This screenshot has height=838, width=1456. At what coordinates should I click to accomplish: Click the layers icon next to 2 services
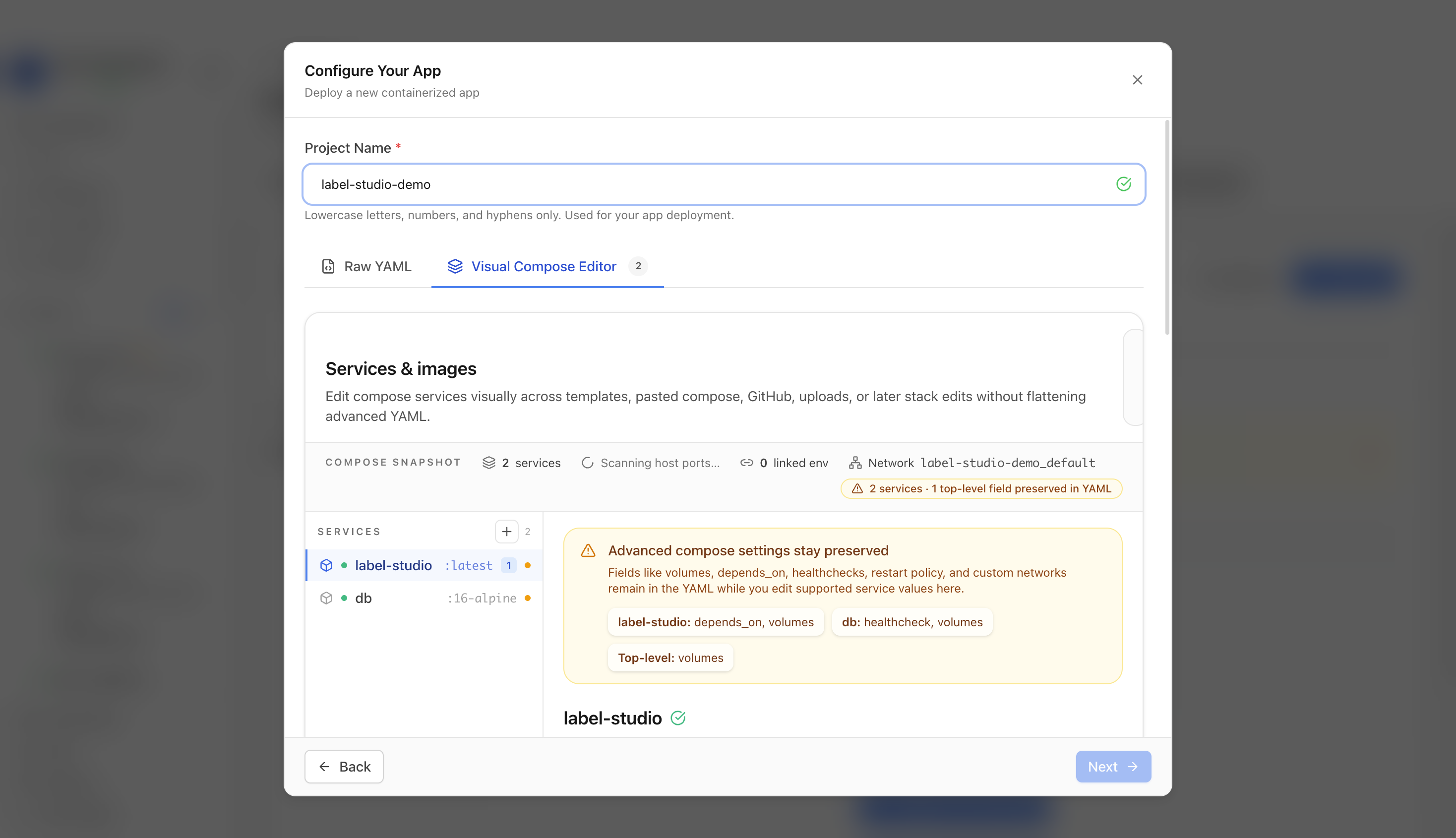[x=488, y=463]
